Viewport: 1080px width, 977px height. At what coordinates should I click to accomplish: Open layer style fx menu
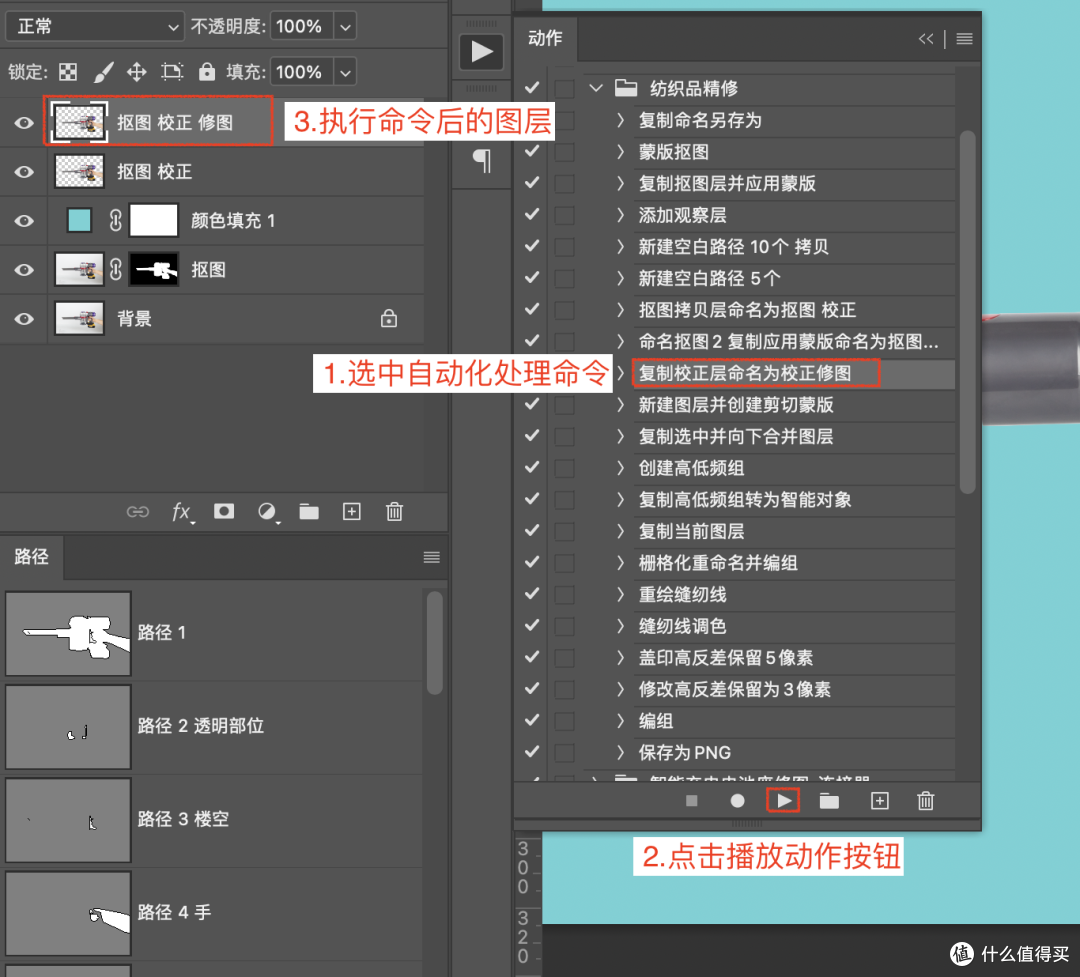pyautogui.click(x=182, y=512)
